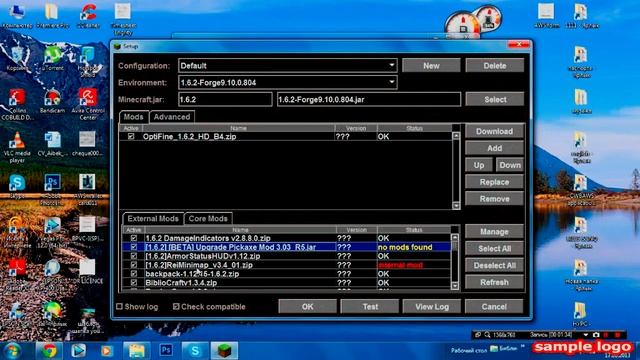Toggle Active checkbox for ArmorStatusHUDv1.12.zip
This screenshot has height=360, width=640.
(x=133, y=256)
